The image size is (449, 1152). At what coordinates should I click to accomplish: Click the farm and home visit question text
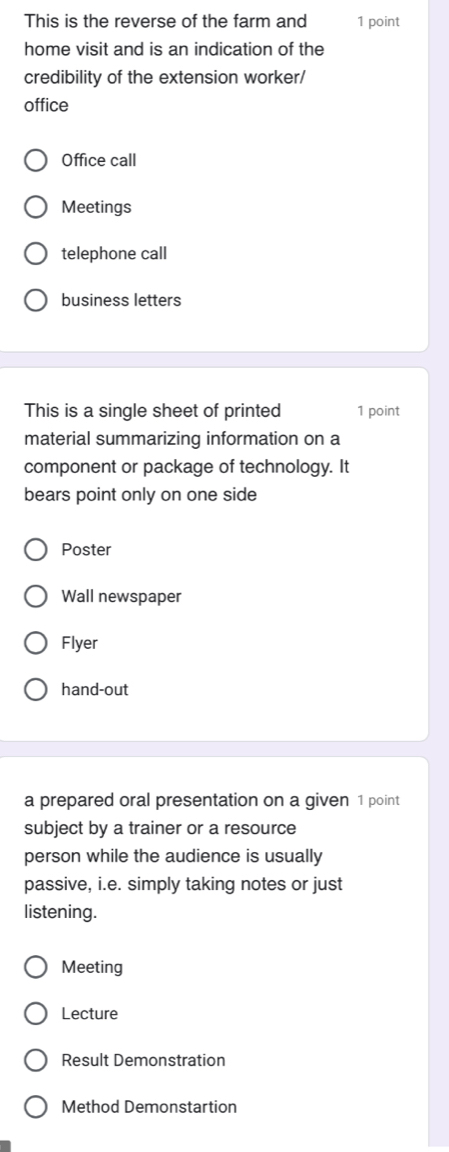pos(174,63)
